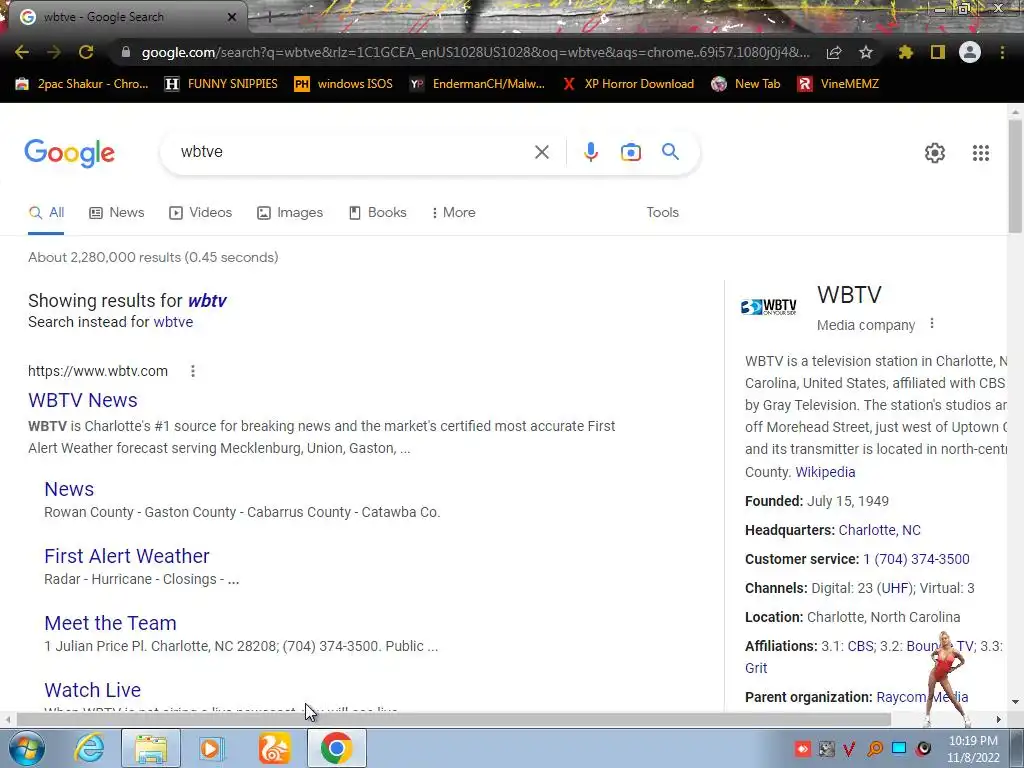Search by image with camera icon
This screenshot has width=1024, height=768.
[630, 152]
